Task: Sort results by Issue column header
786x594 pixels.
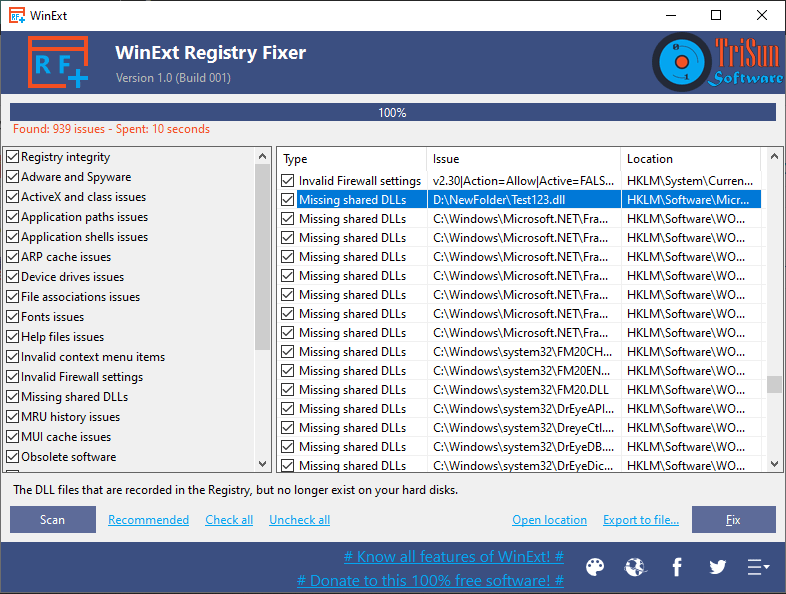Action: tap(524, 159)
